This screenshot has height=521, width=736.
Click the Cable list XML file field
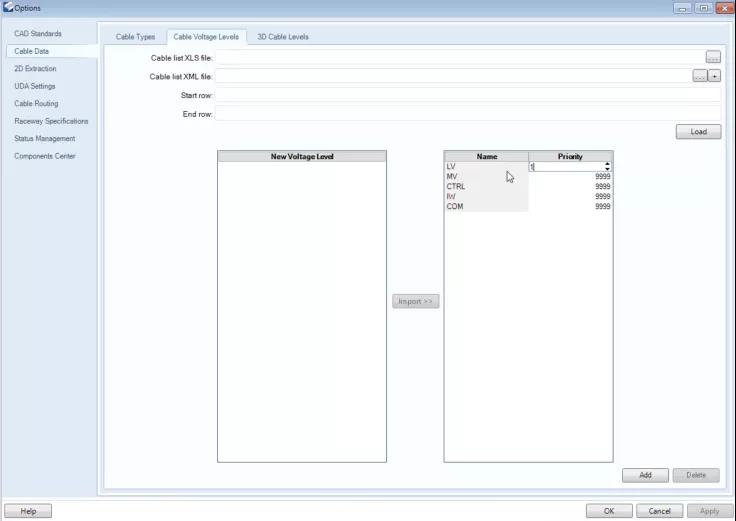click(x=453, y=76)
